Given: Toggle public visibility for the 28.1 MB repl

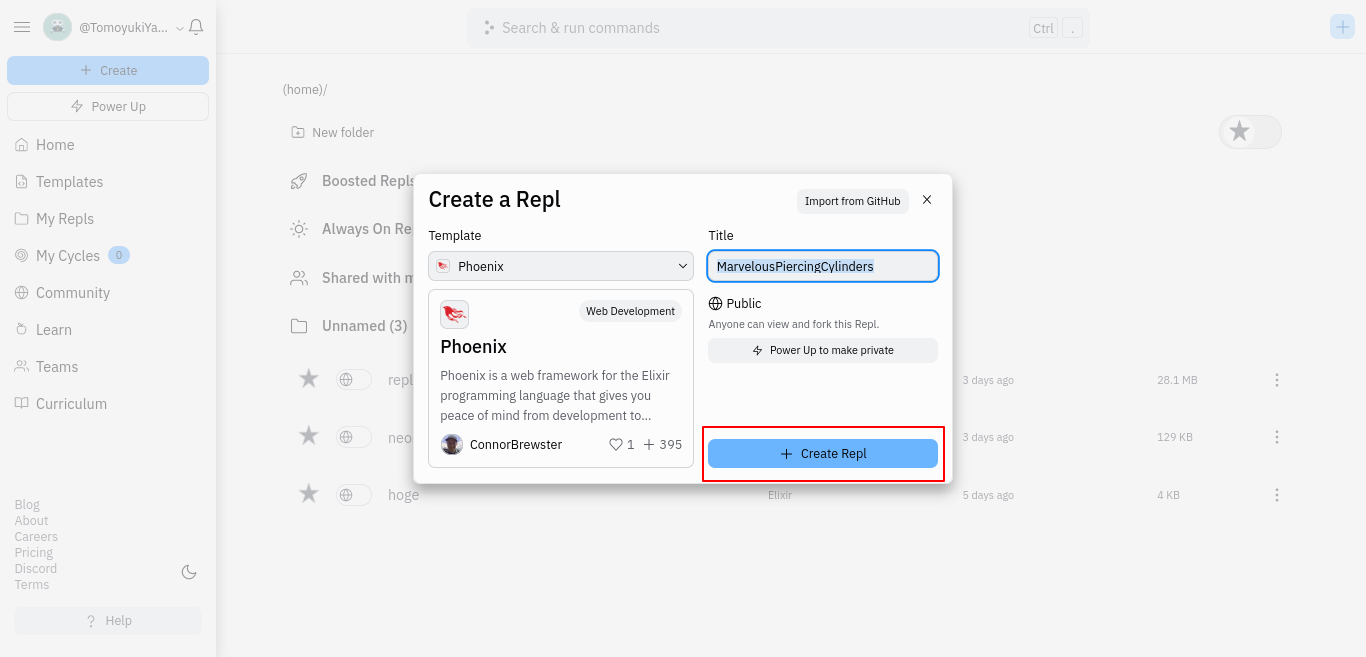Looking at the screenshot, I should click(x=353, y=379).
